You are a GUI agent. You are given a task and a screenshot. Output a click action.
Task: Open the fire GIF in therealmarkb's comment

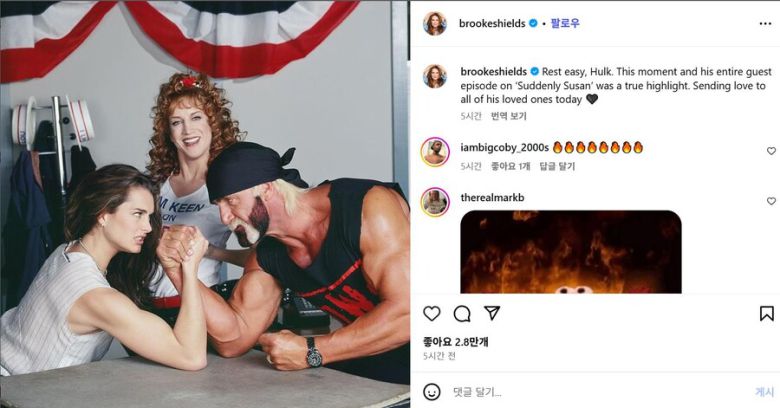tap(571, 252)
